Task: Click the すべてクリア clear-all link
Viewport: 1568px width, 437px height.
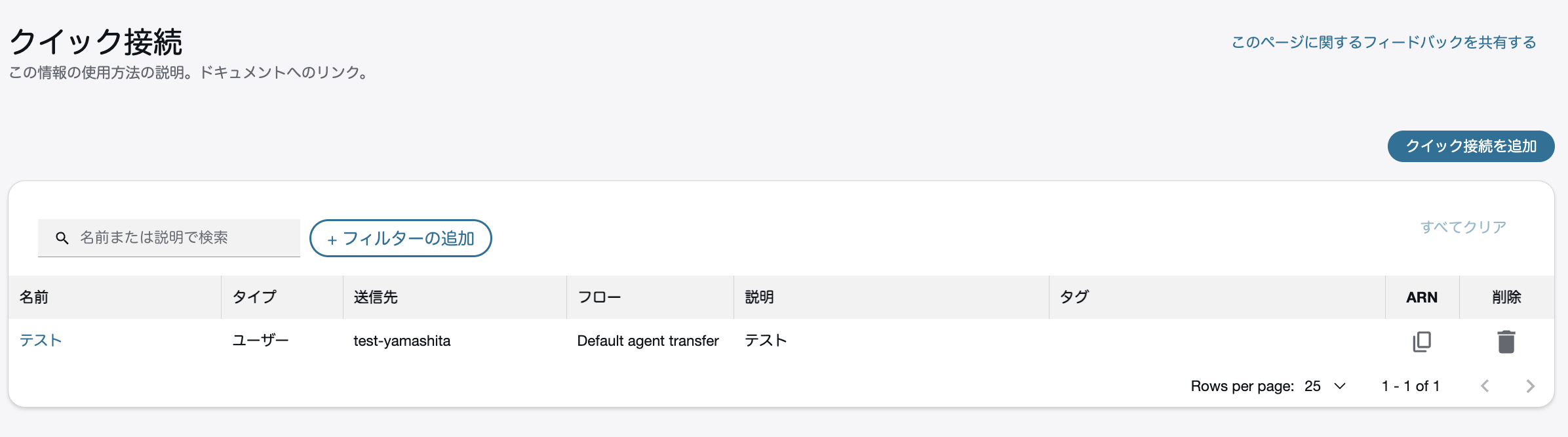Action: (x=1464, y=227)
